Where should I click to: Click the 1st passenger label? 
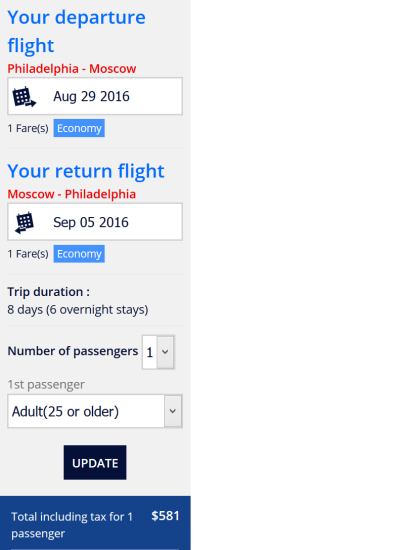click(46, 385)
